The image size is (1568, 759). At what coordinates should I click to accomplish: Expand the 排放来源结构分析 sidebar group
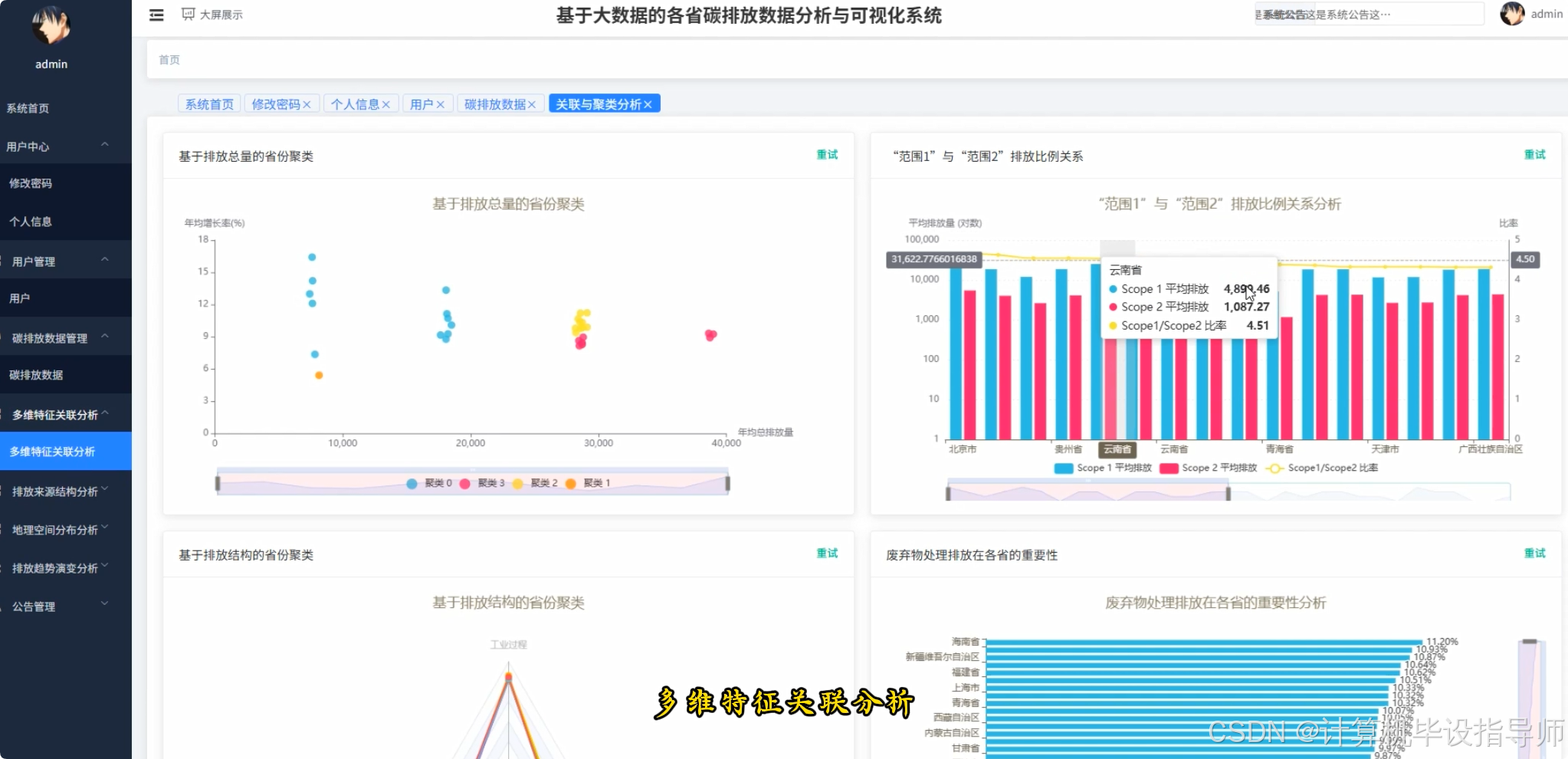coord(66,491)
